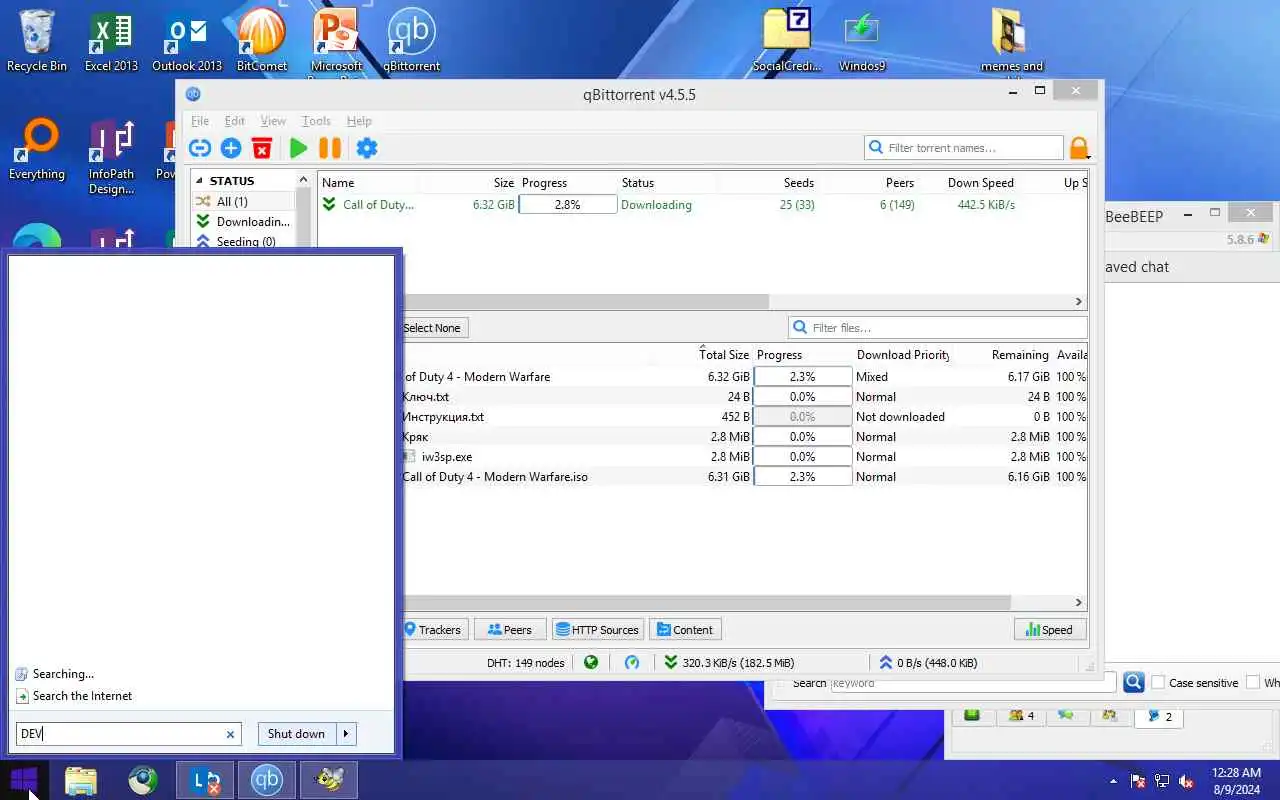Switch to the HTTP Sources tab

[598, 629]
